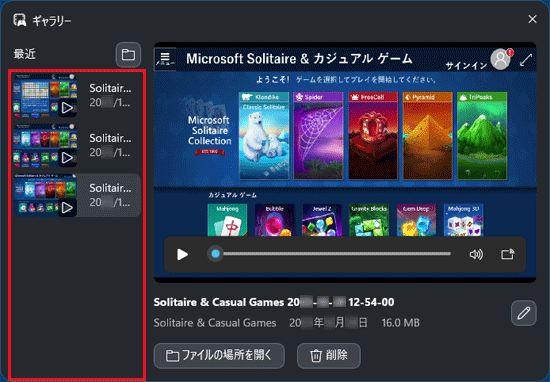Click the pencil icon to rename the recording
Viewport: 550px width, 382px height.
[x=524, y=313]
